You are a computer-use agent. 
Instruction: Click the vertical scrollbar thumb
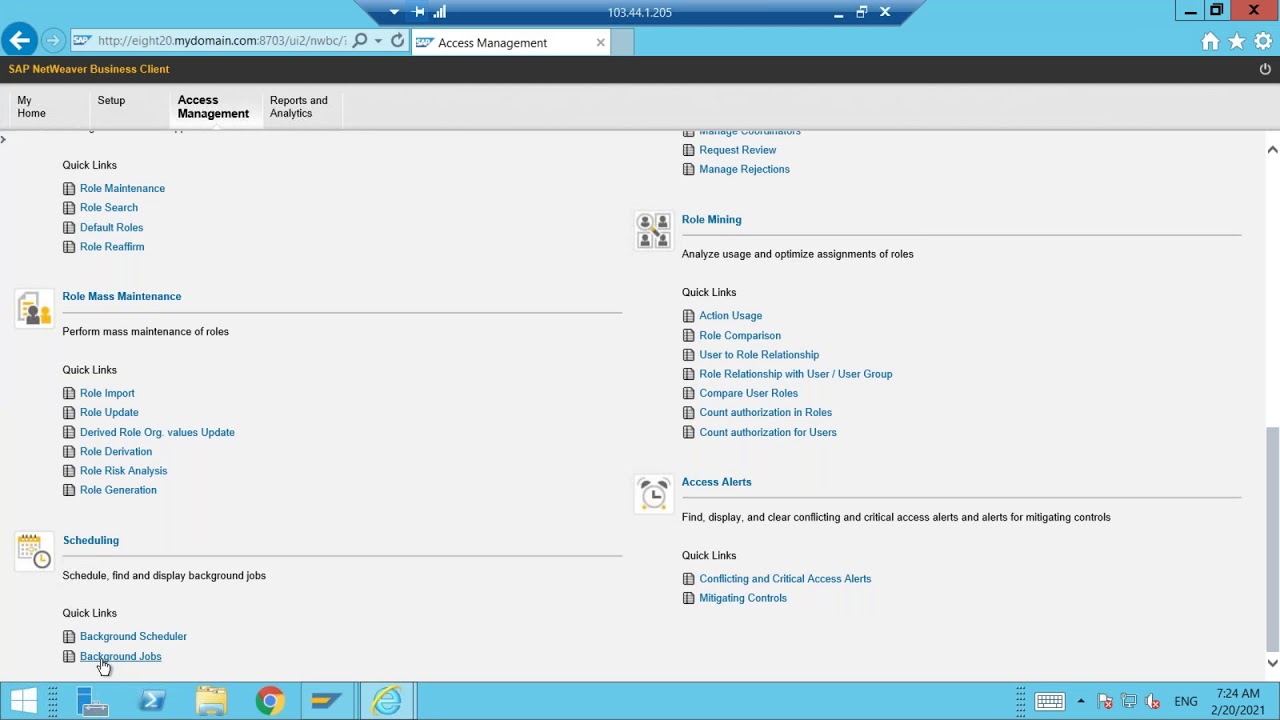click(1272, 538)
